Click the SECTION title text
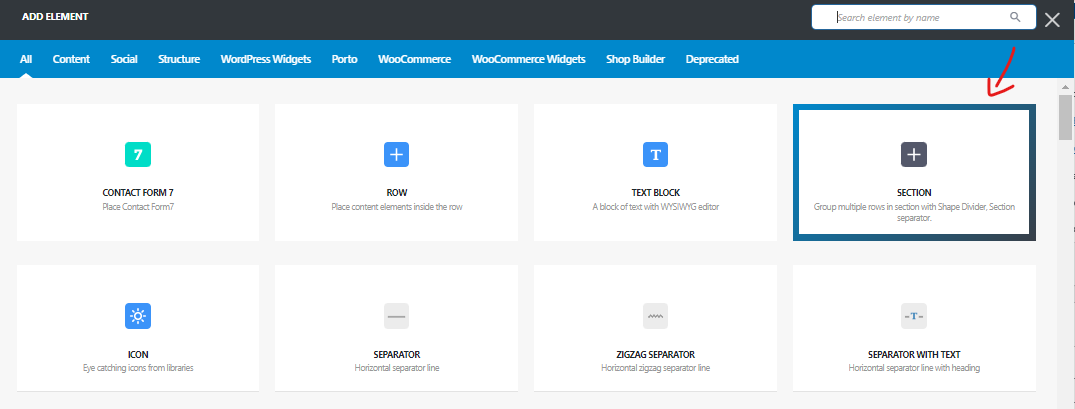 (914, 193)
